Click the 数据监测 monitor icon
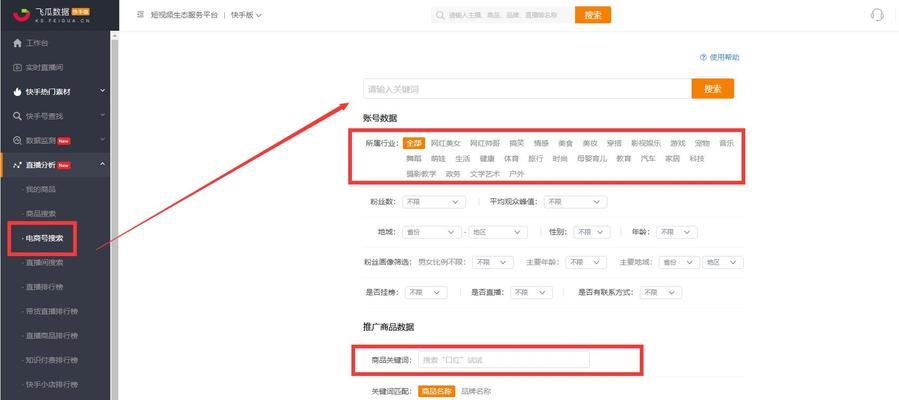The width and height of the screenshot is (899, 400). tap(17, 140)
